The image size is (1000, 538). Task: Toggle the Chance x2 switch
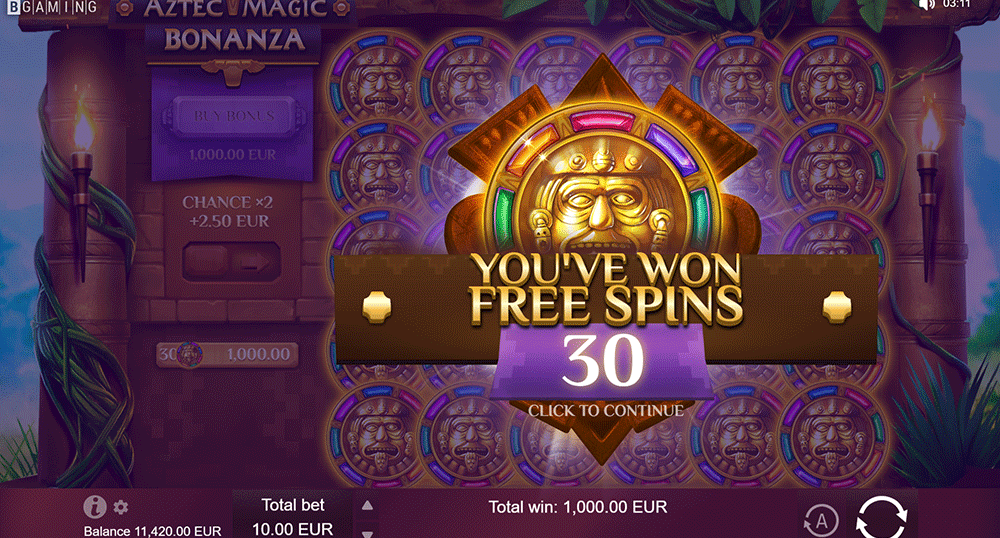pos(232,261)
